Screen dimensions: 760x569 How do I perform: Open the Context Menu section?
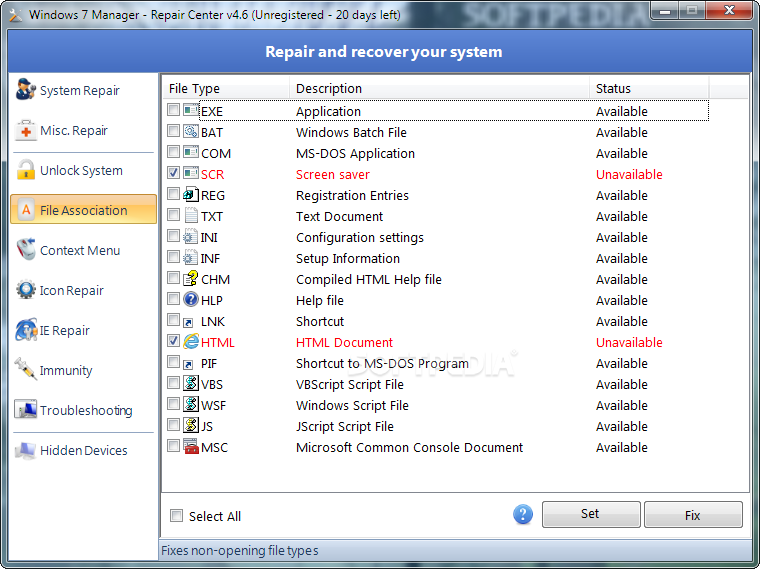83,251
